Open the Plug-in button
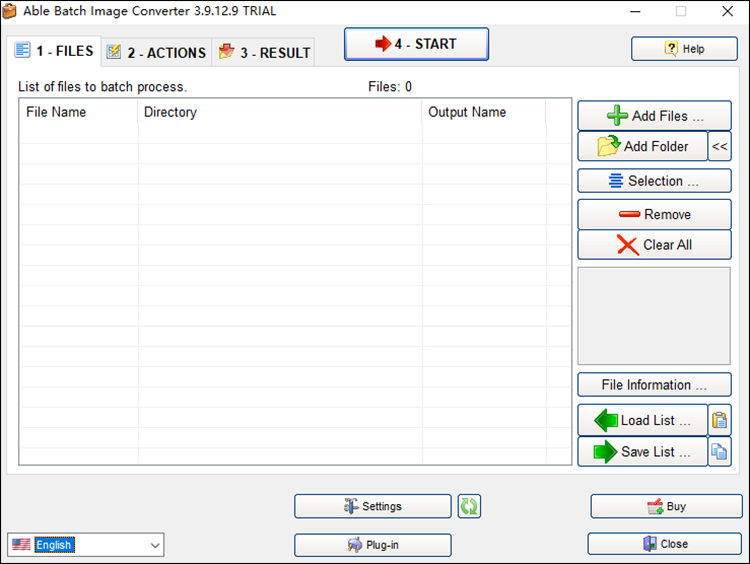The height and width of the screenshot is (564, 750). [373, 545]
